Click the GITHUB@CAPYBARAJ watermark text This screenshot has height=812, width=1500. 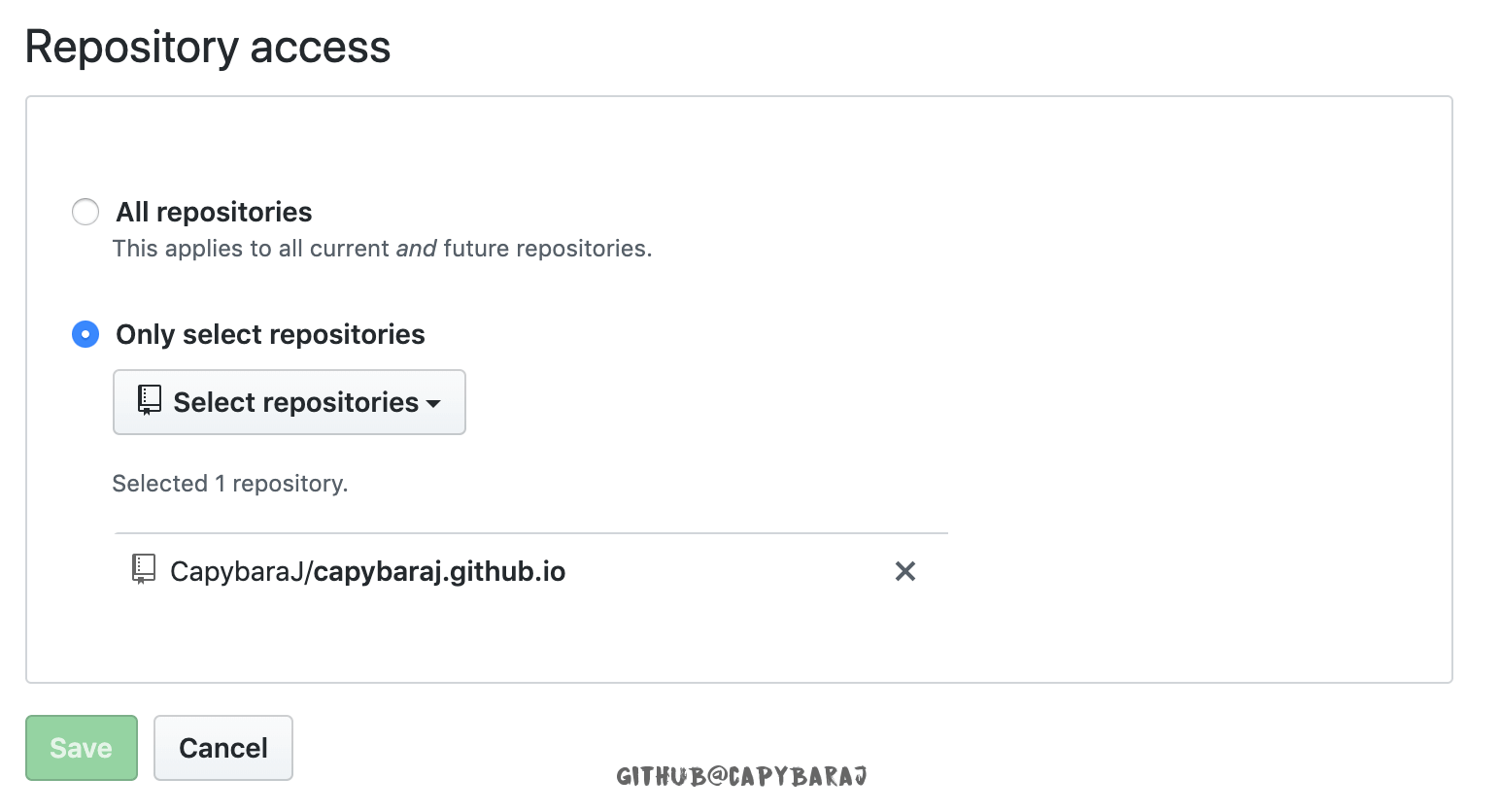pos(741,776)
